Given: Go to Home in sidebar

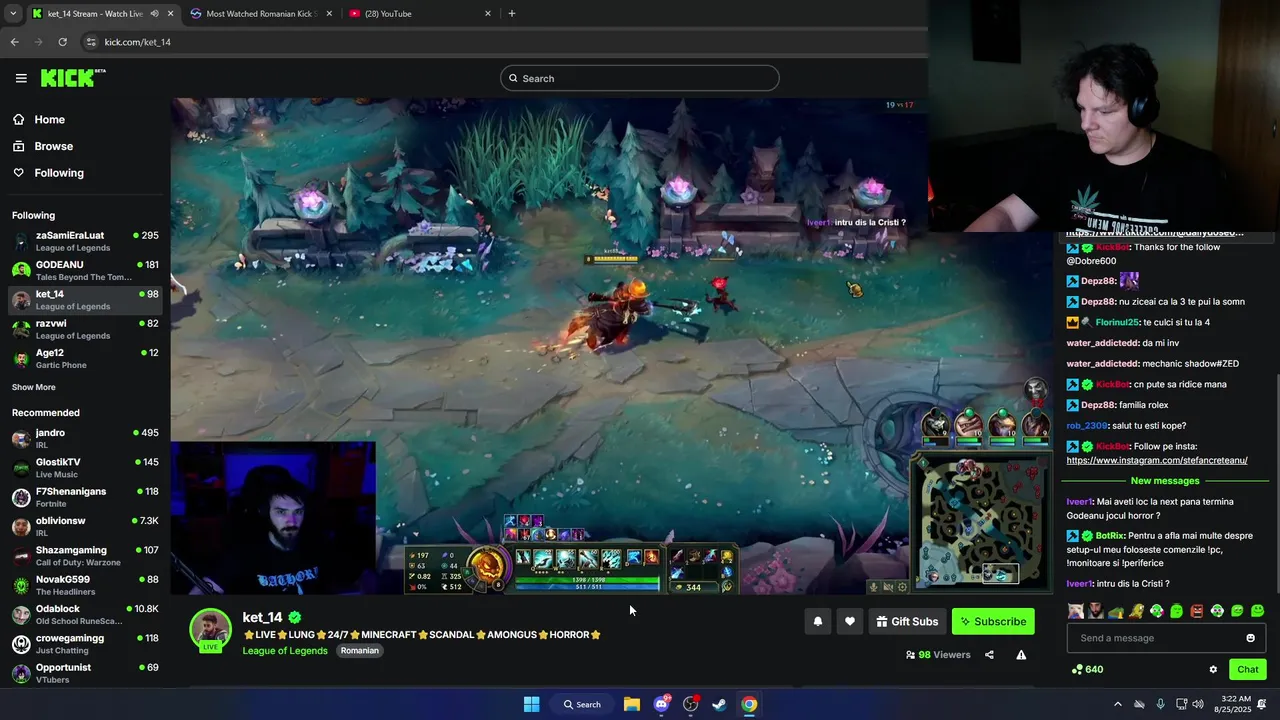Looking at the screenshot, I should (x=49, y=119).
